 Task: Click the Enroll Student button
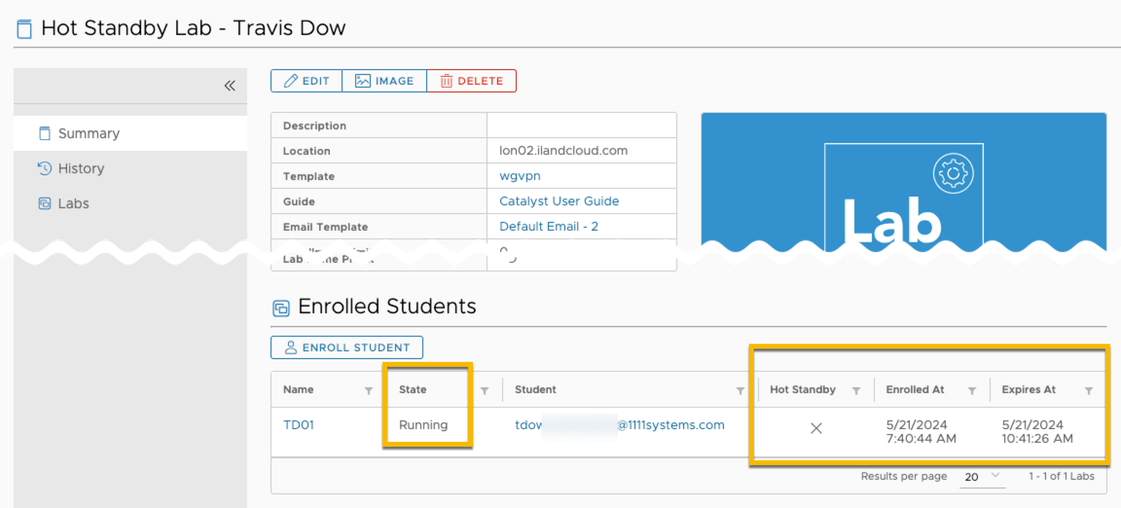click(347, 347)
